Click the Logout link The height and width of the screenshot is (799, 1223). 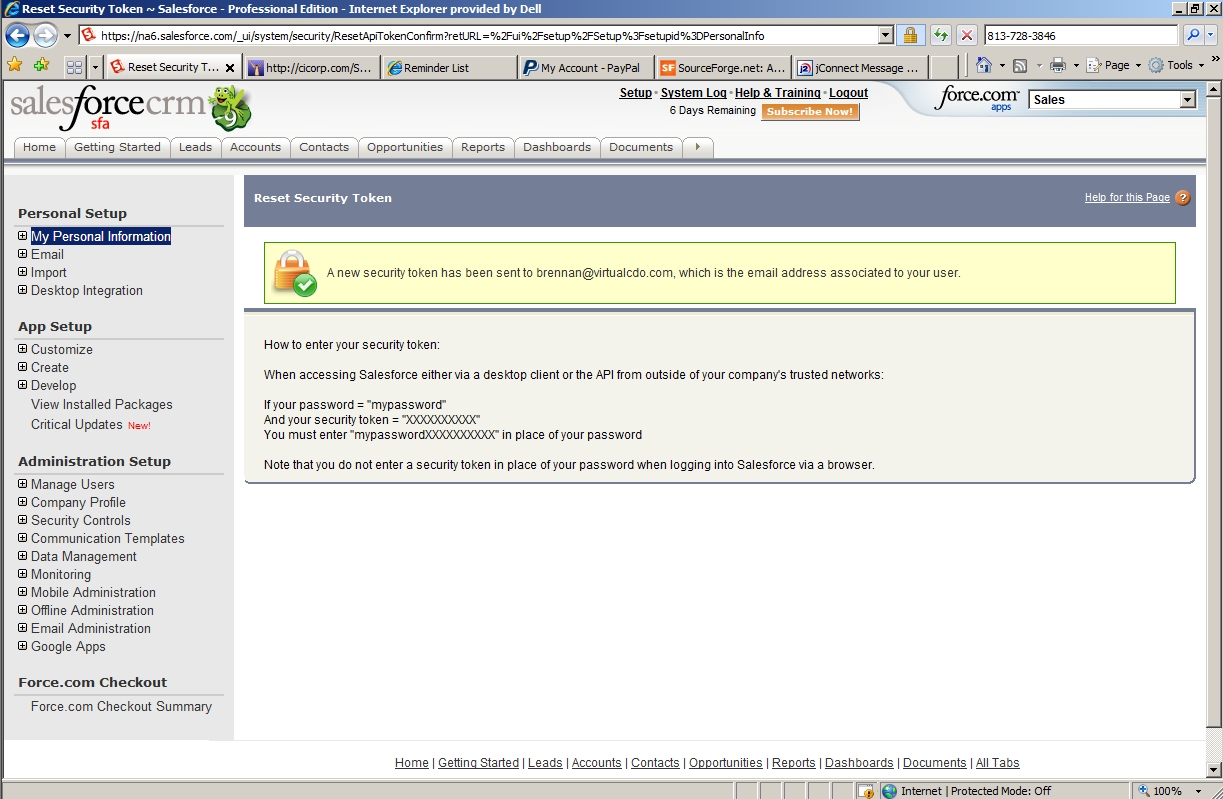(x=849, y=93)
